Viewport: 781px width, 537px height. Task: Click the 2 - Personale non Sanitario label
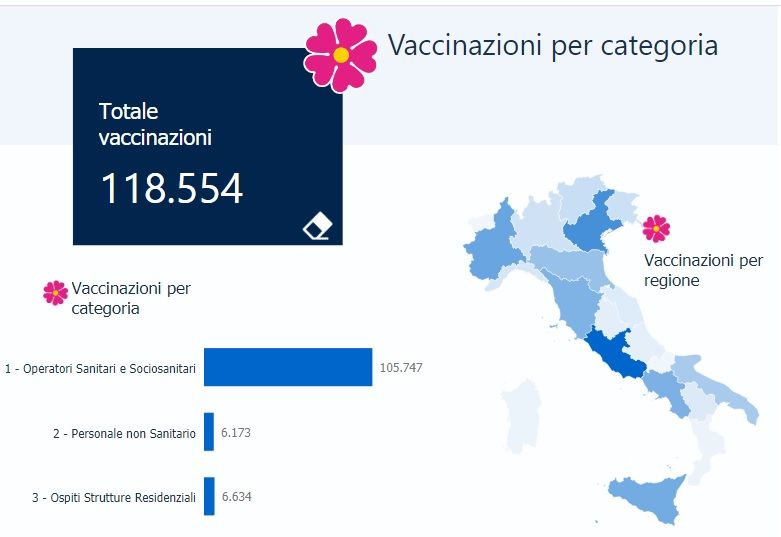[124, 433]
